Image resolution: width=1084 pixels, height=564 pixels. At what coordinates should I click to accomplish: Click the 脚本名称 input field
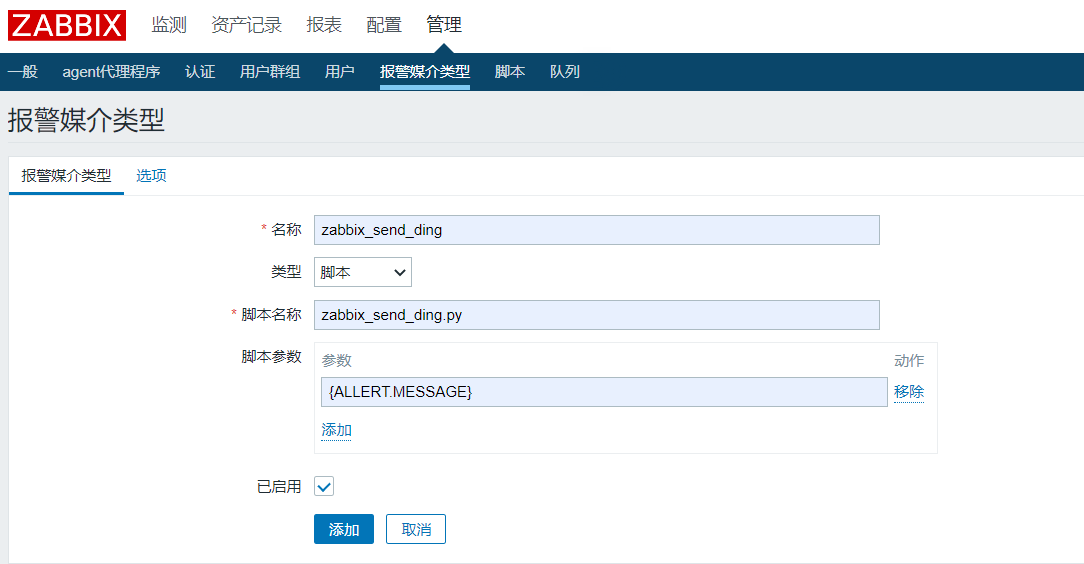pos(597,315)
